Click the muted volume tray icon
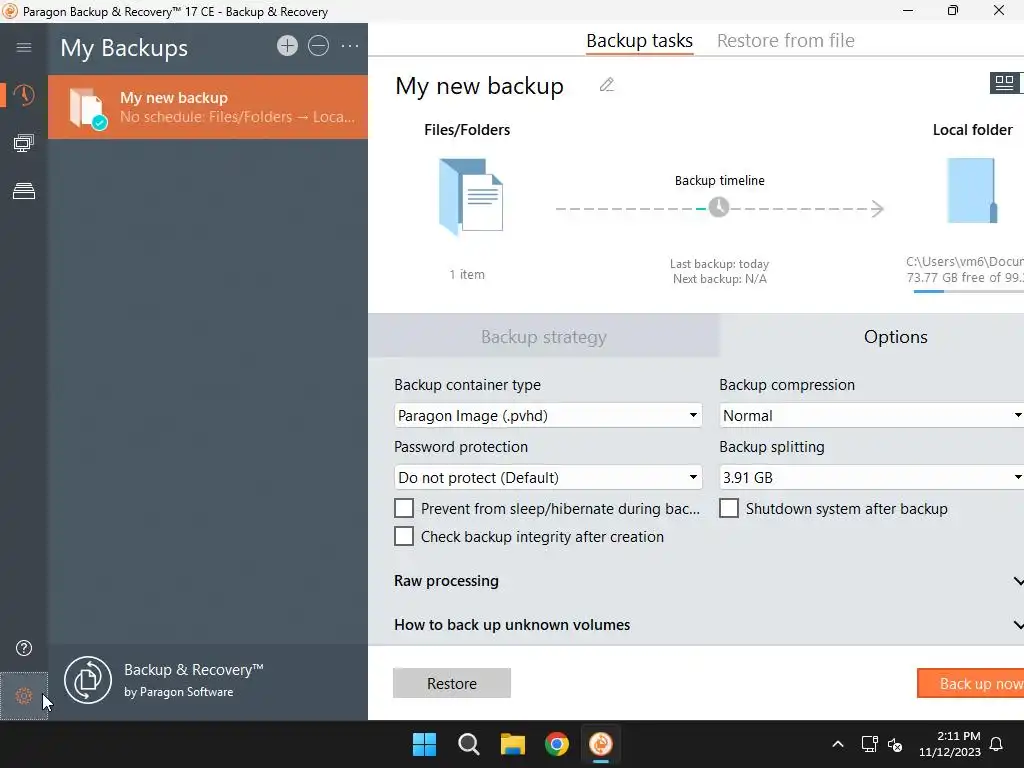Image resolution: width=1024 pixels, height=768 pixels. [895, 744]
